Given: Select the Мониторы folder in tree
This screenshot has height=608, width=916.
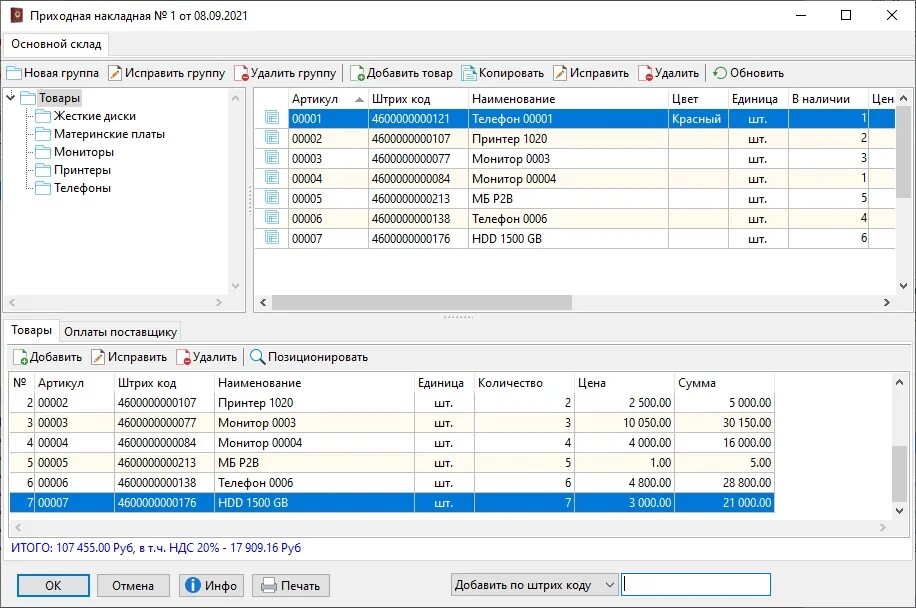Looking at the screenshot, I should click(x=84, y=152).
